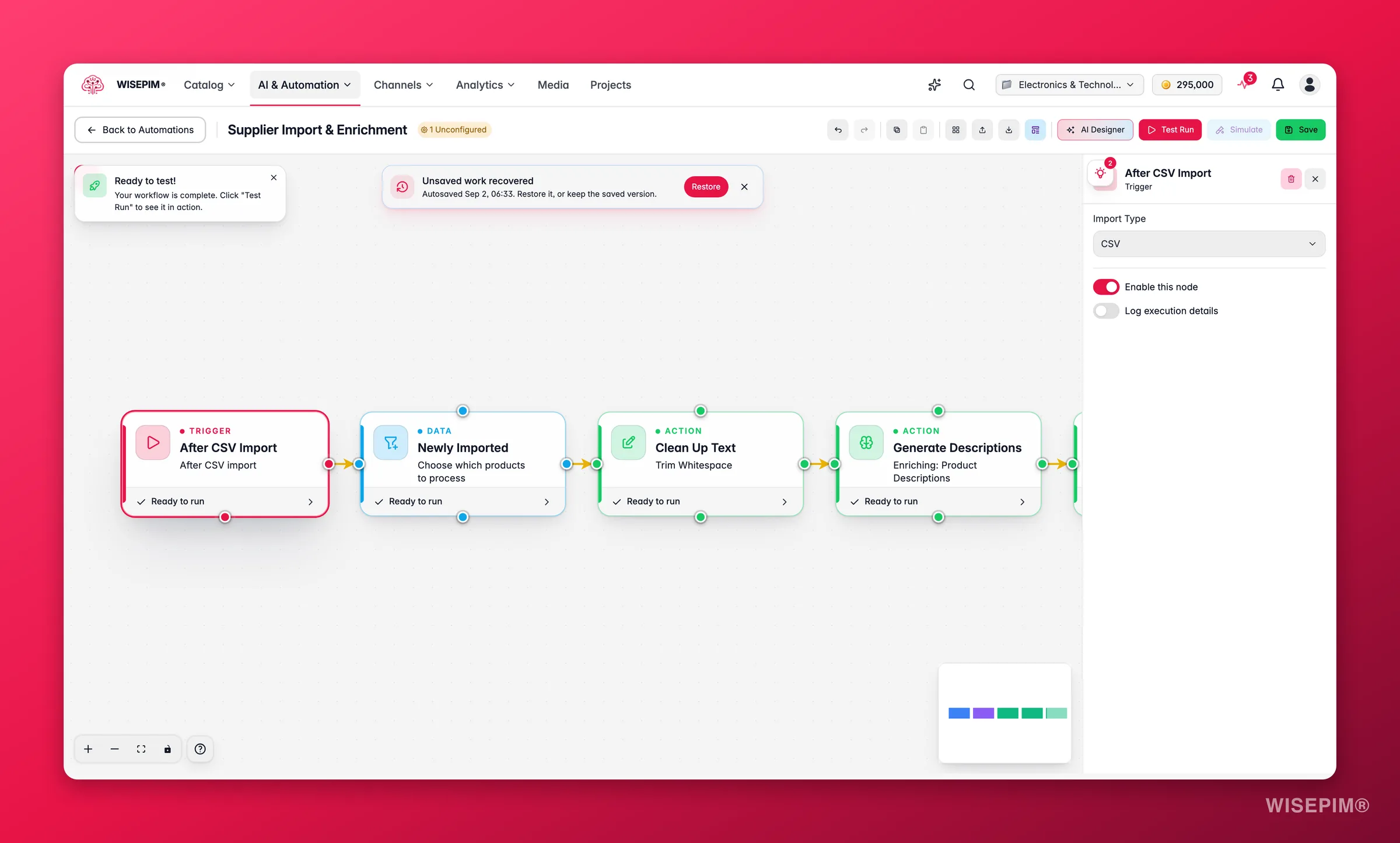1400x843 pixels.
Task: Delete node with trash icon
Action: 1291,179
